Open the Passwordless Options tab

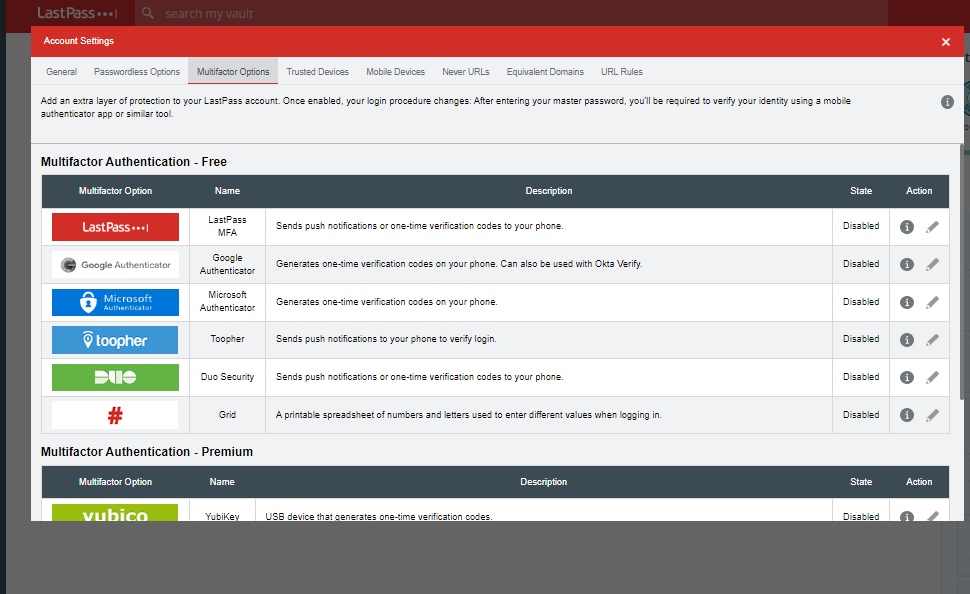[137, 72]
